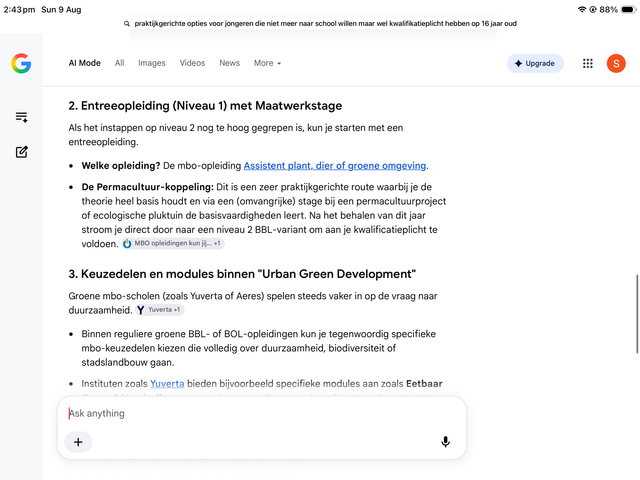Click the Upgrade button
Viewport: 640px width, 480px height.
click(535, 63)
